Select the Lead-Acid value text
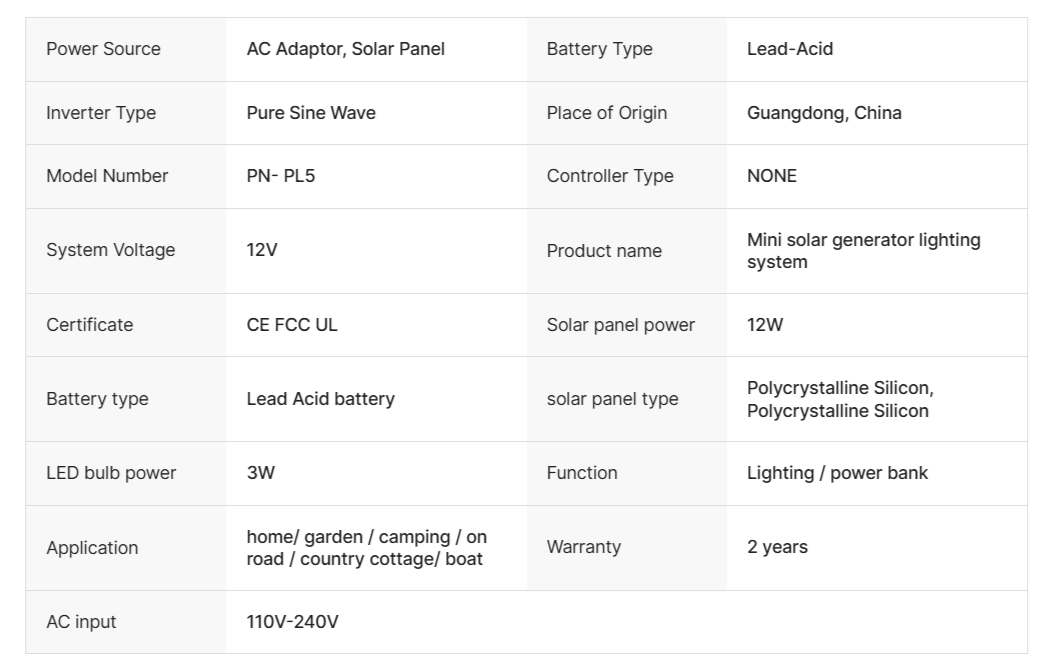This screenshot has height=671, width=1054. (x=789, y=49)
